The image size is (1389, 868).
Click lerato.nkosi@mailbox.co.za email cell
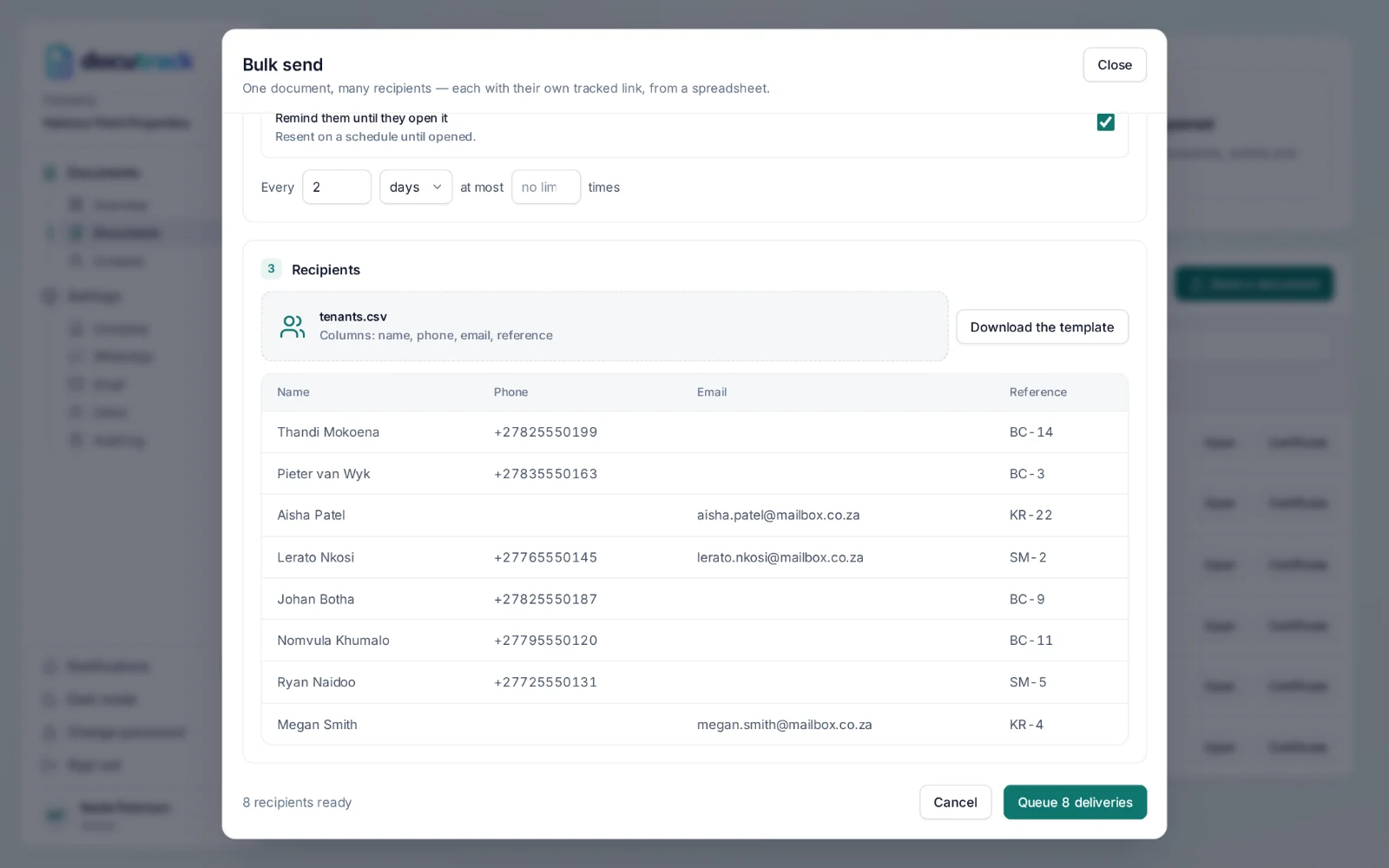(x=780, y=557)
